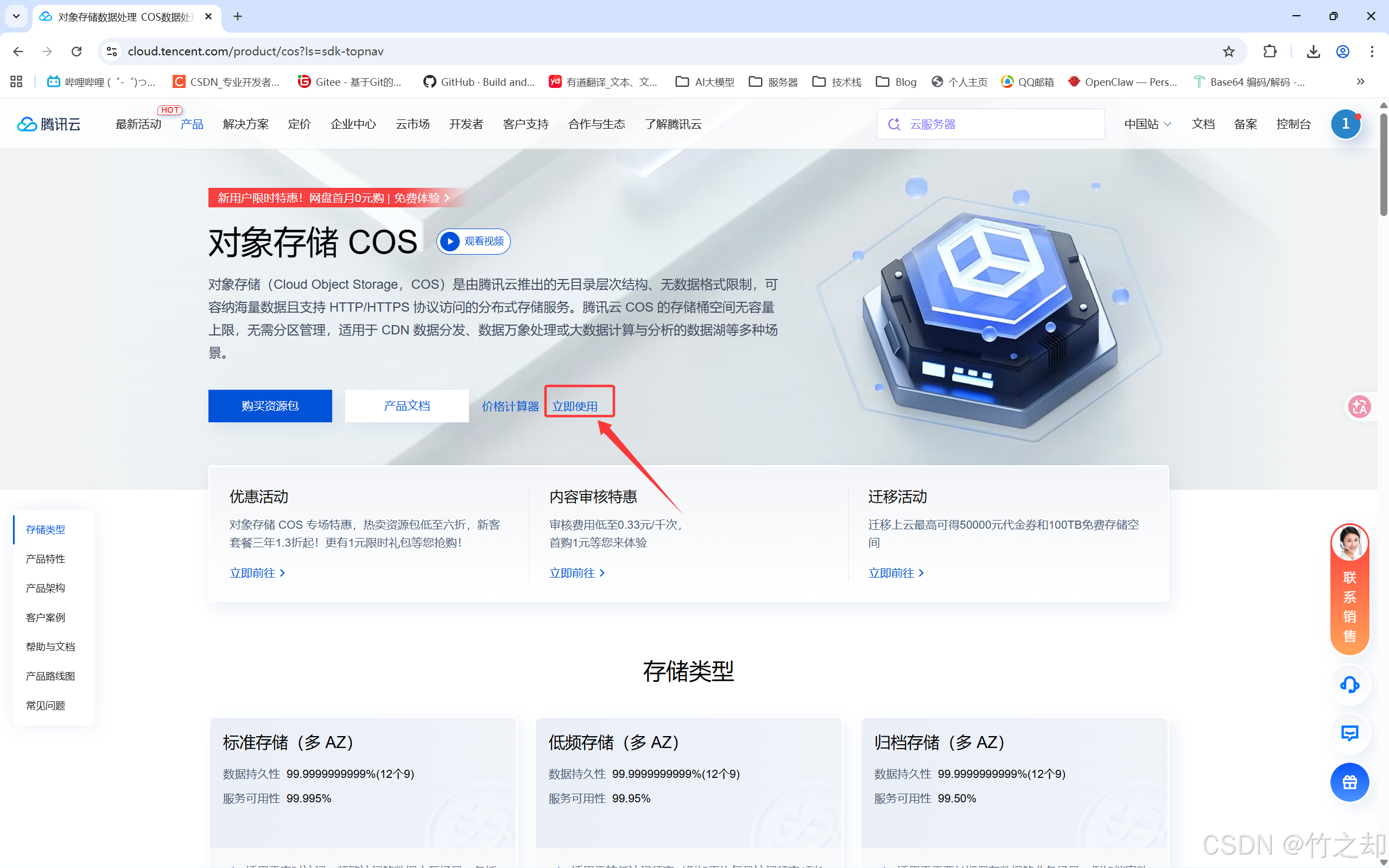
Task: Open a new browser tab
Action: click(238, 17)
